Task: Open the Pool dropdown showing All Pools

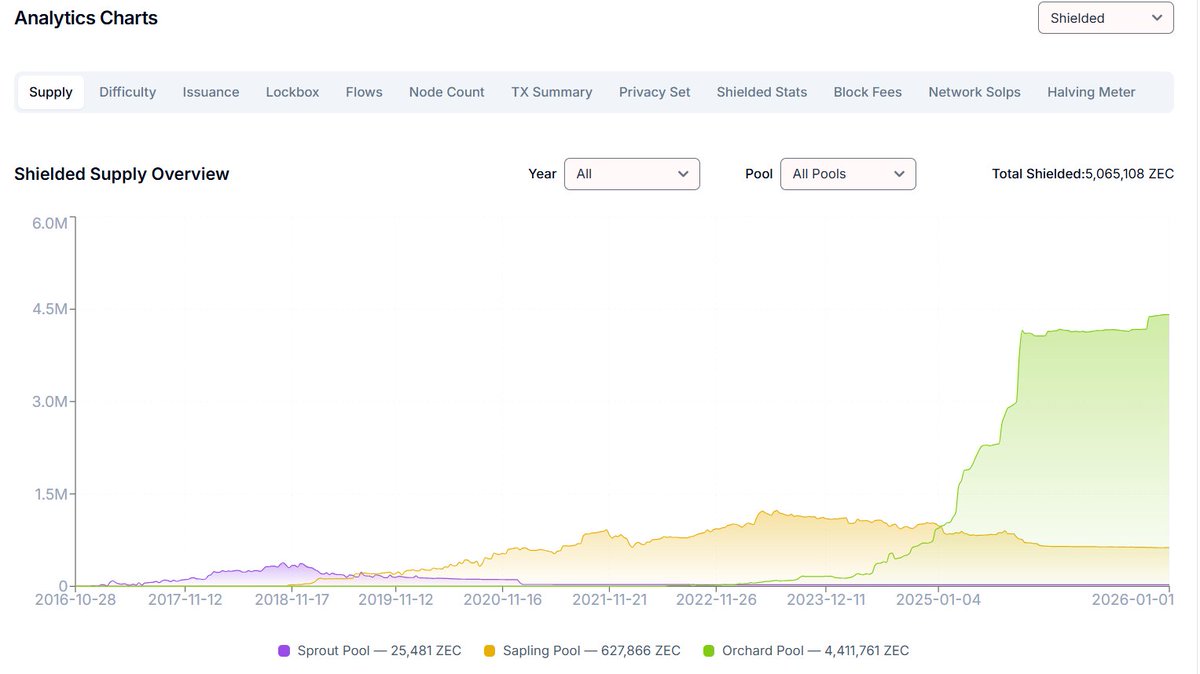Action: 848,174
